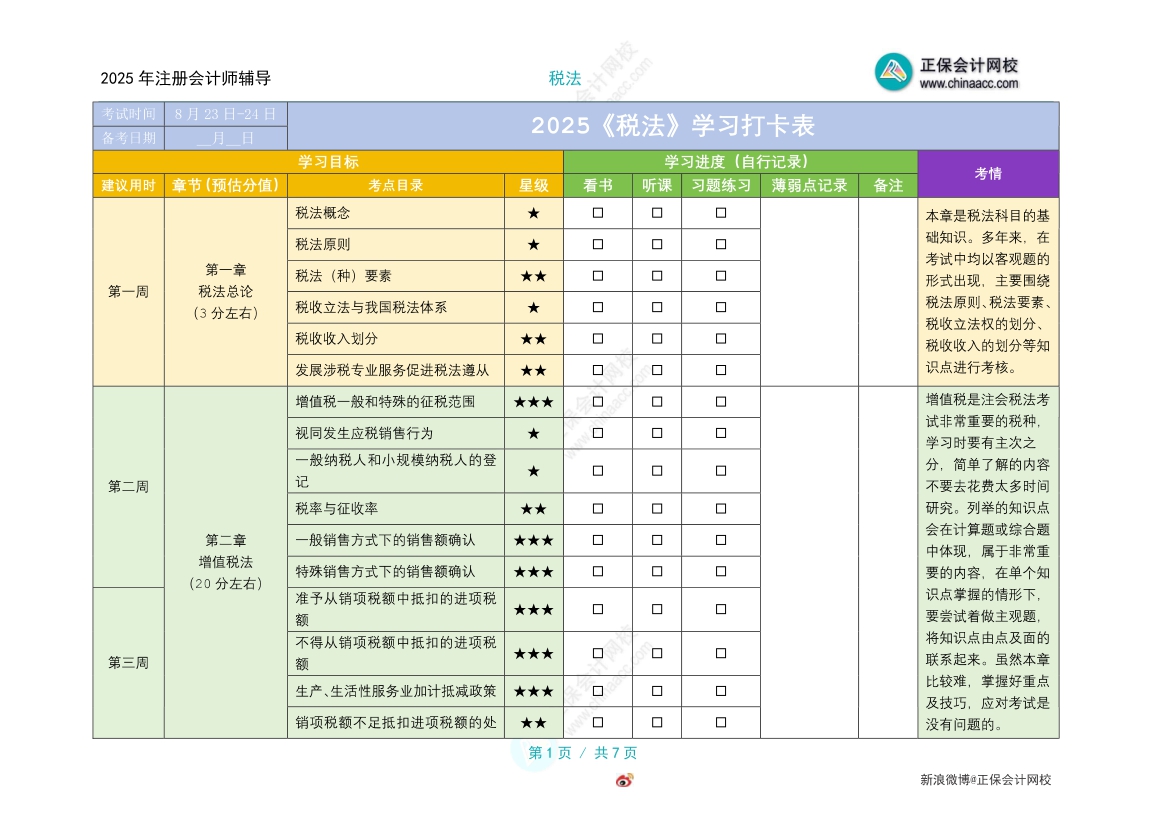Open the www.chinaacc.com website link

click(968, 84)
